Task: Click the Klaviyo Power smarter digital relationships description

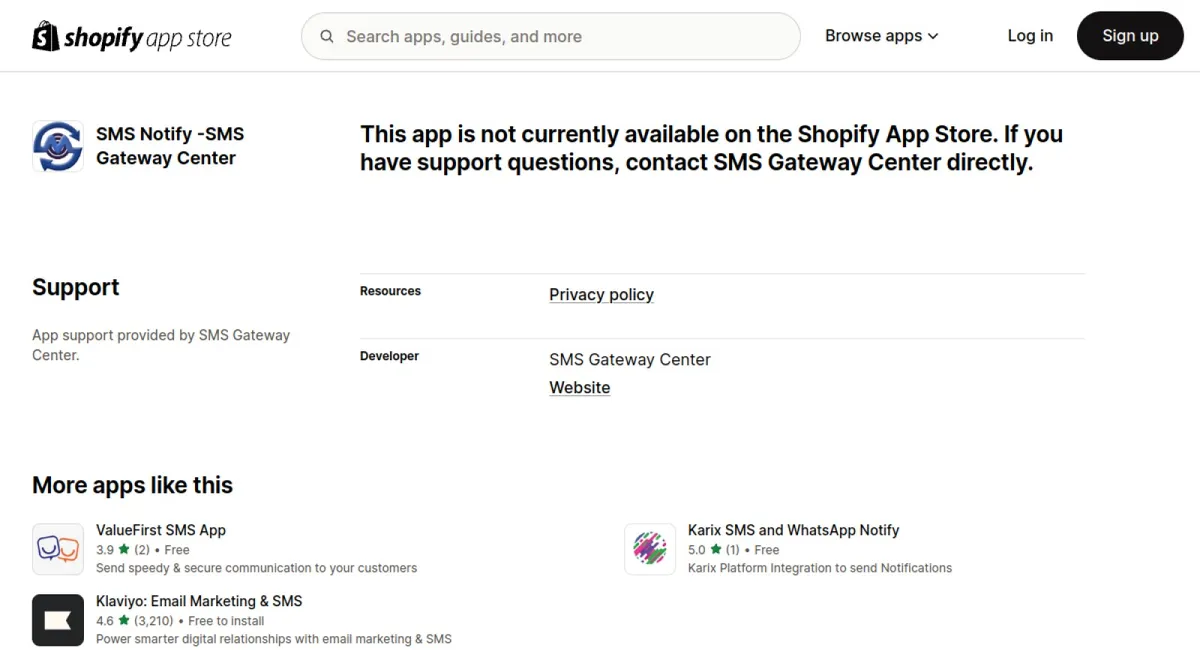Action: pyautogui.click(x=274, y=639)
